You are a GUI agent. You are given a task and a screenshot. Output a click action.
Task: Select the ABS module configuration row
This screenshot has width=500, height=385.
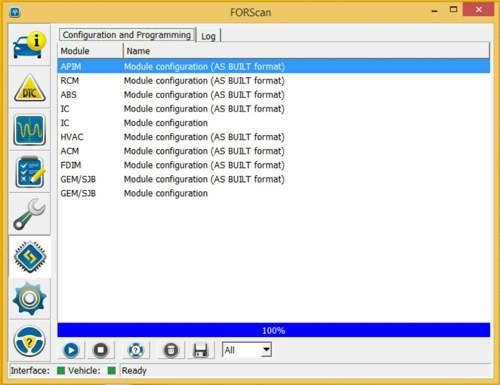click(274, 95)
